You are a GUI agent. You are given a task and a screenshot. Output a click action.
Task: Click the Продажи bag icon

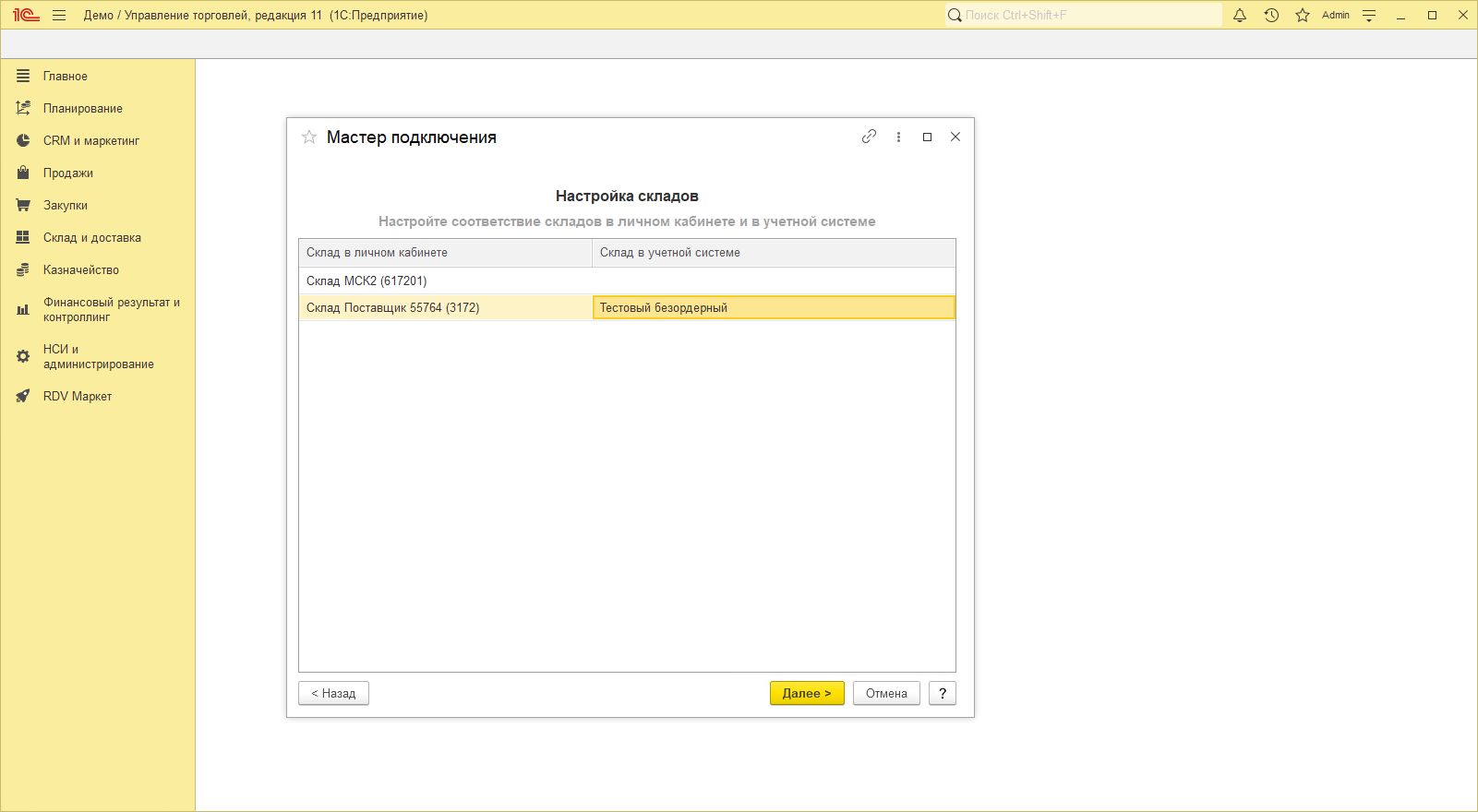click(23, 173)
